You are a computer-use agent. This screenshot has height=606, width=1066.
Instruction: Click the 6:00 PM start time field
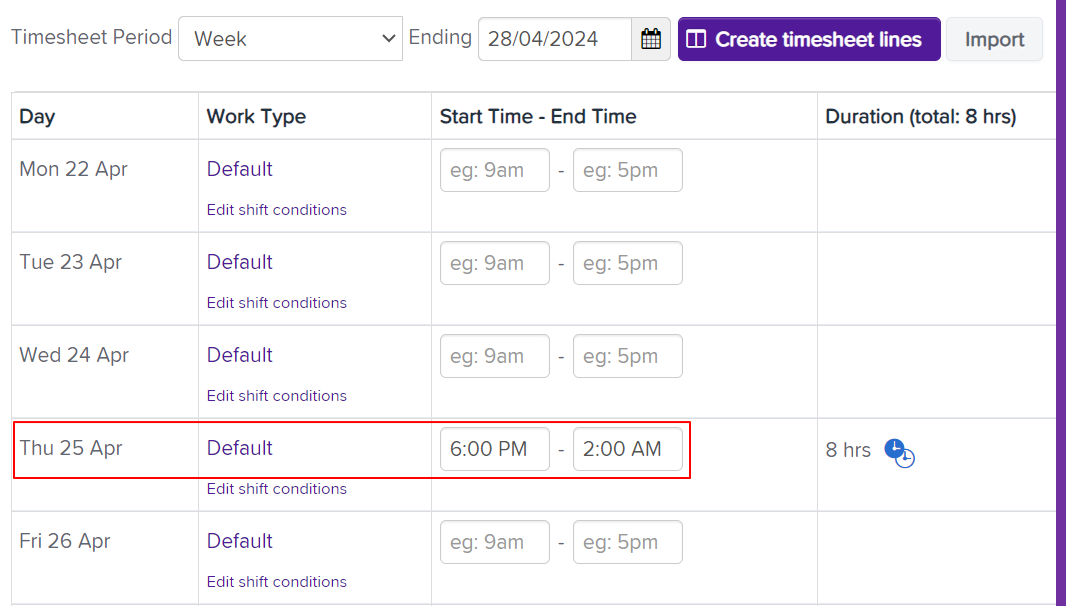click(x=494, y=449)
